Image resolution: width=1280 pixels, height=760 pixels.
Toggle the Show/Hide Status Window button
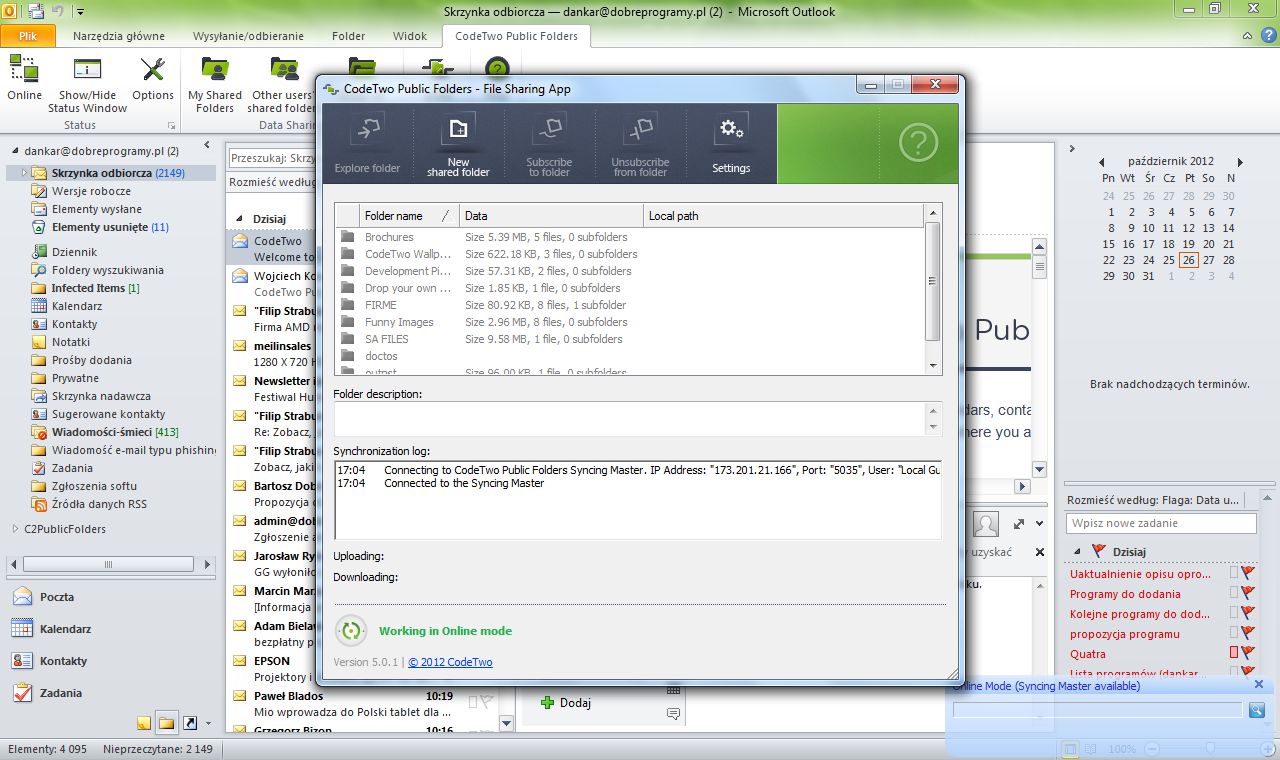[87, 84]
